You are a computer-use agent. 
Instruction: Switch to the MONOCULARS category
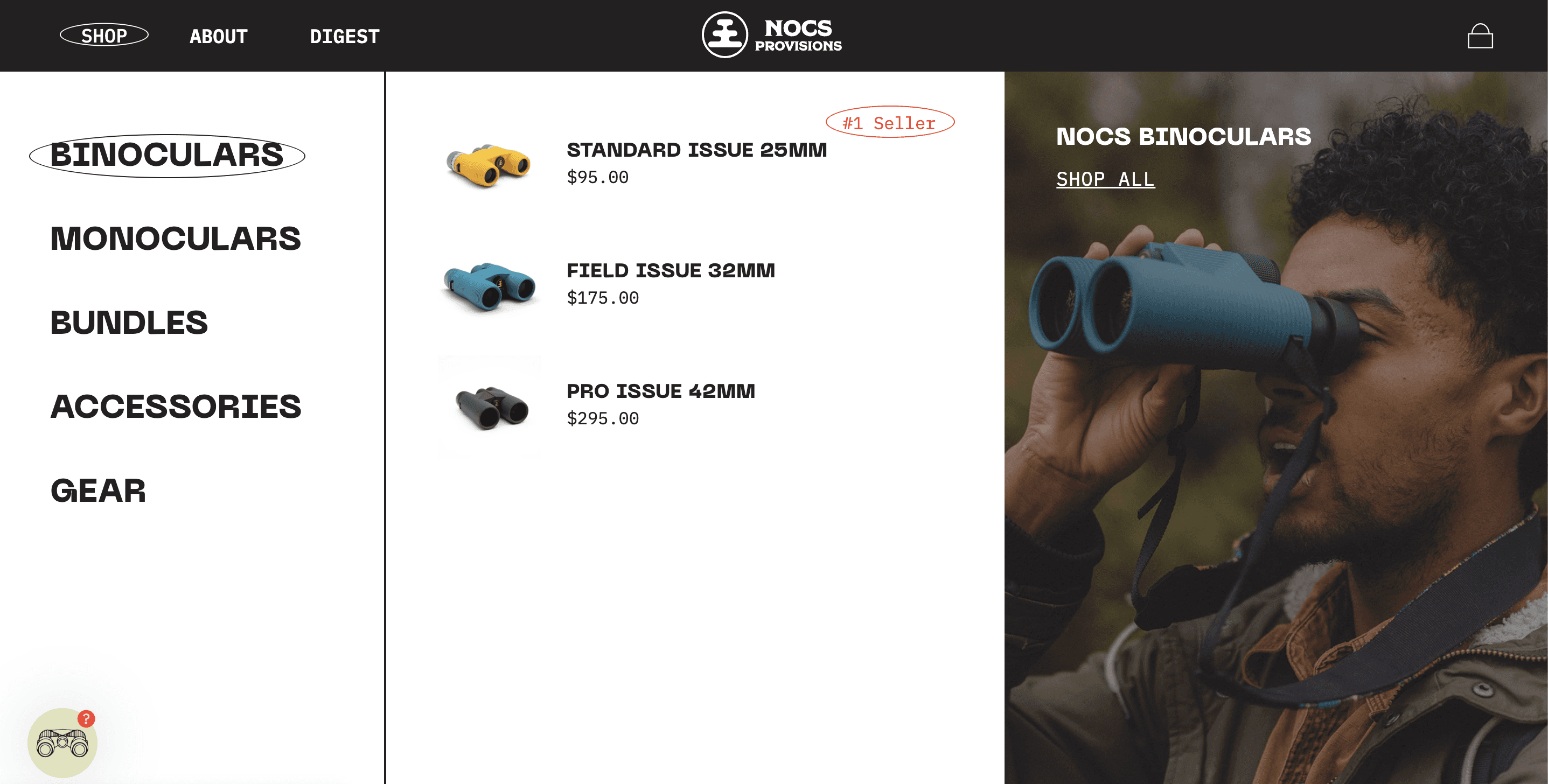click(x=176, y=239)
